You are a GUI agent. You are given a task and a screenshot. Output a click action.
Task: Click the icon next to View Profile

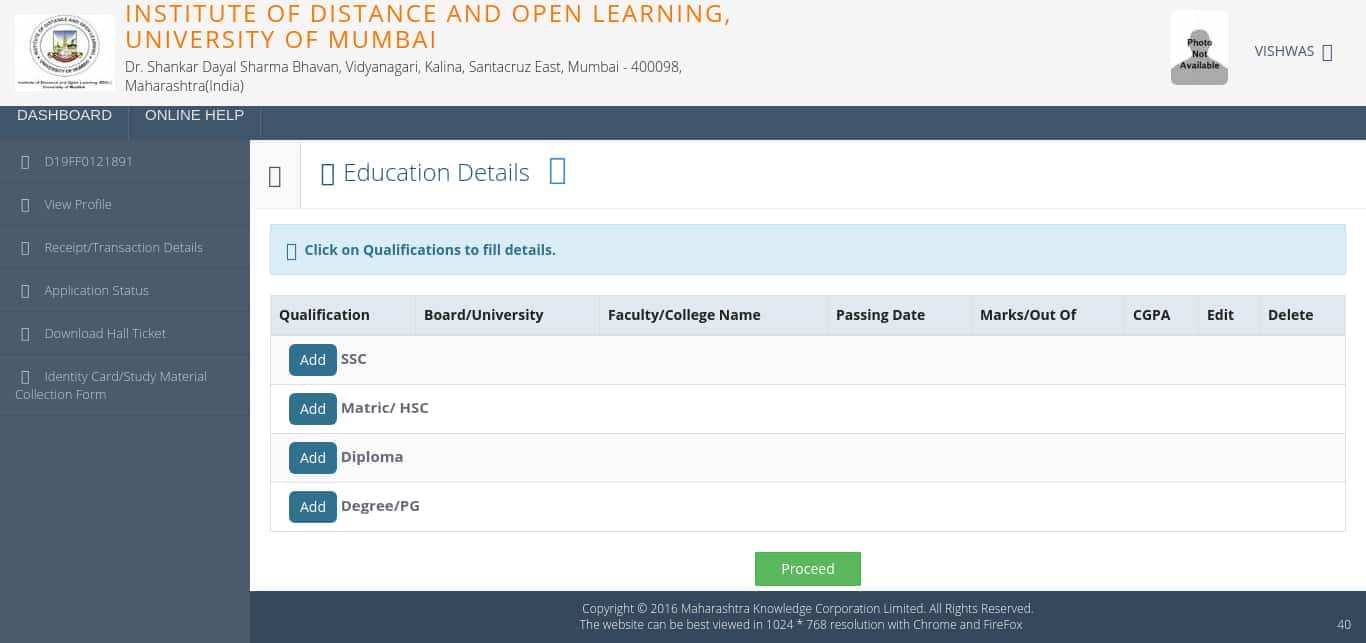pyautogui.click(x=25, y=205)
